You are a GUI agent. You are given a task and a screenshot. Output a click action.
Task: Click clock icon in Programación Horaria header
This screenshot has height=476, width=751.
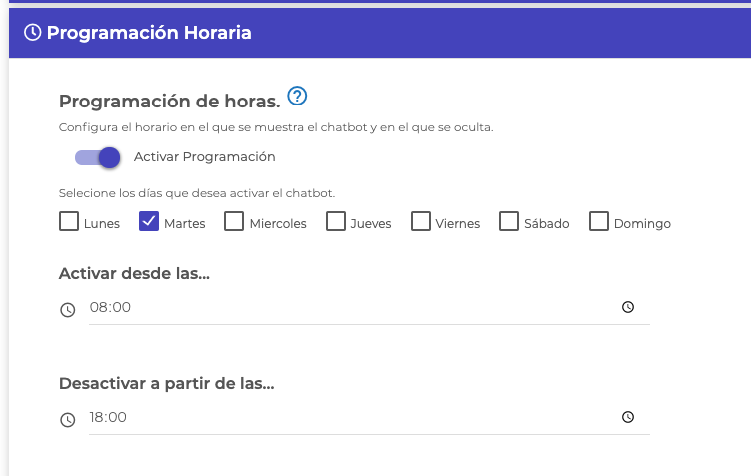click(33, 33)
